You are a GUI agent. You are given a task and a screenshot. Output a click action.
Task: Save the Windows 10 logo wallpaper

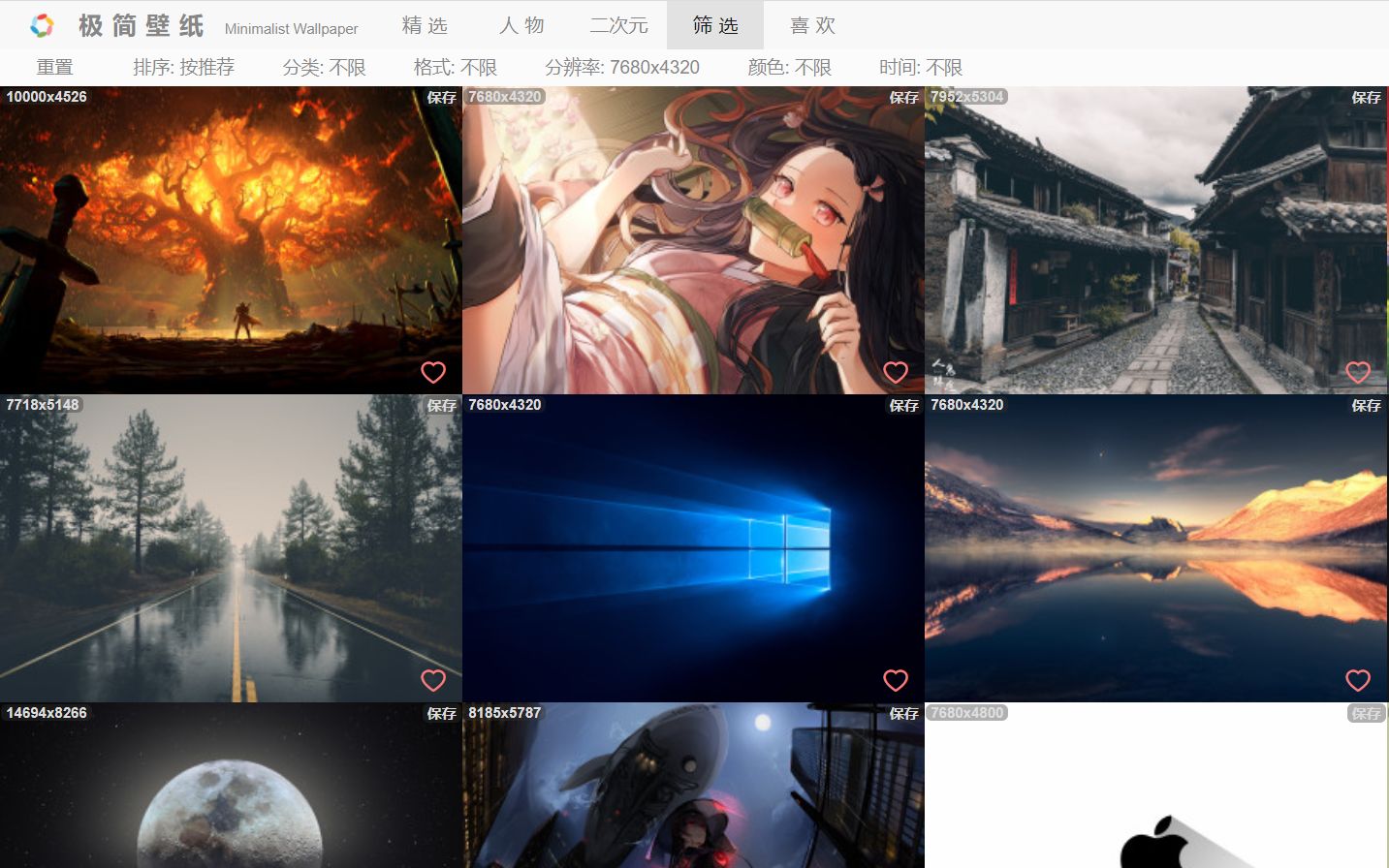coord(904,405)
